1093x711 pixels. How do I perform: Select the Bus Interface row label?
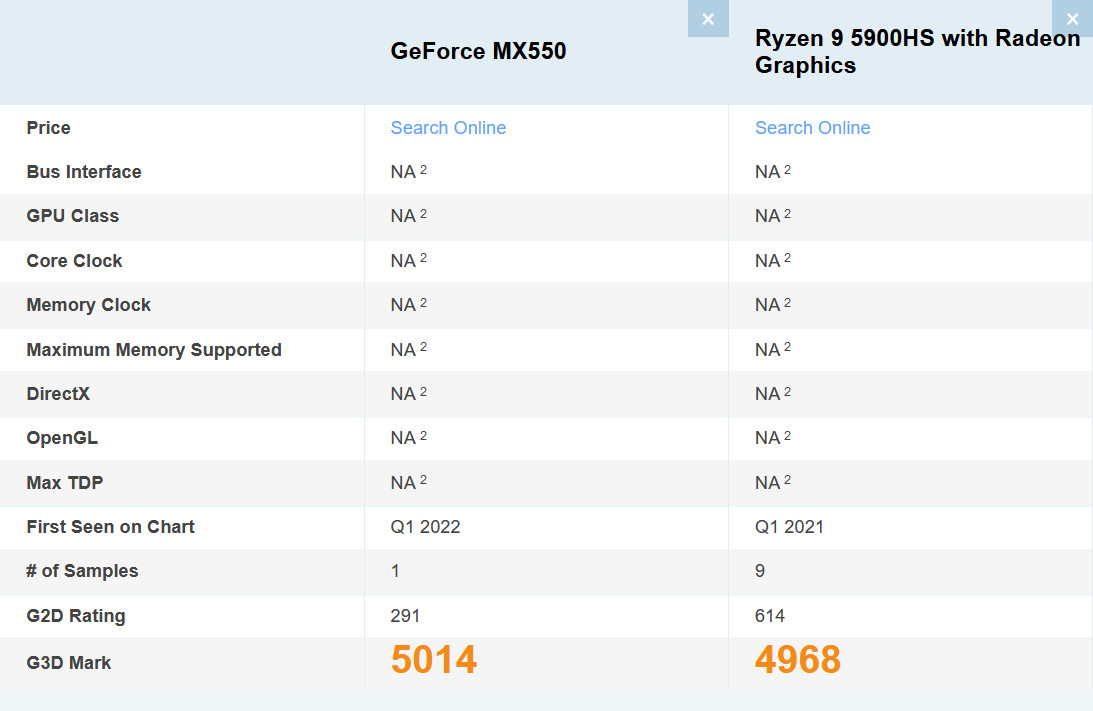coord(84,171)
